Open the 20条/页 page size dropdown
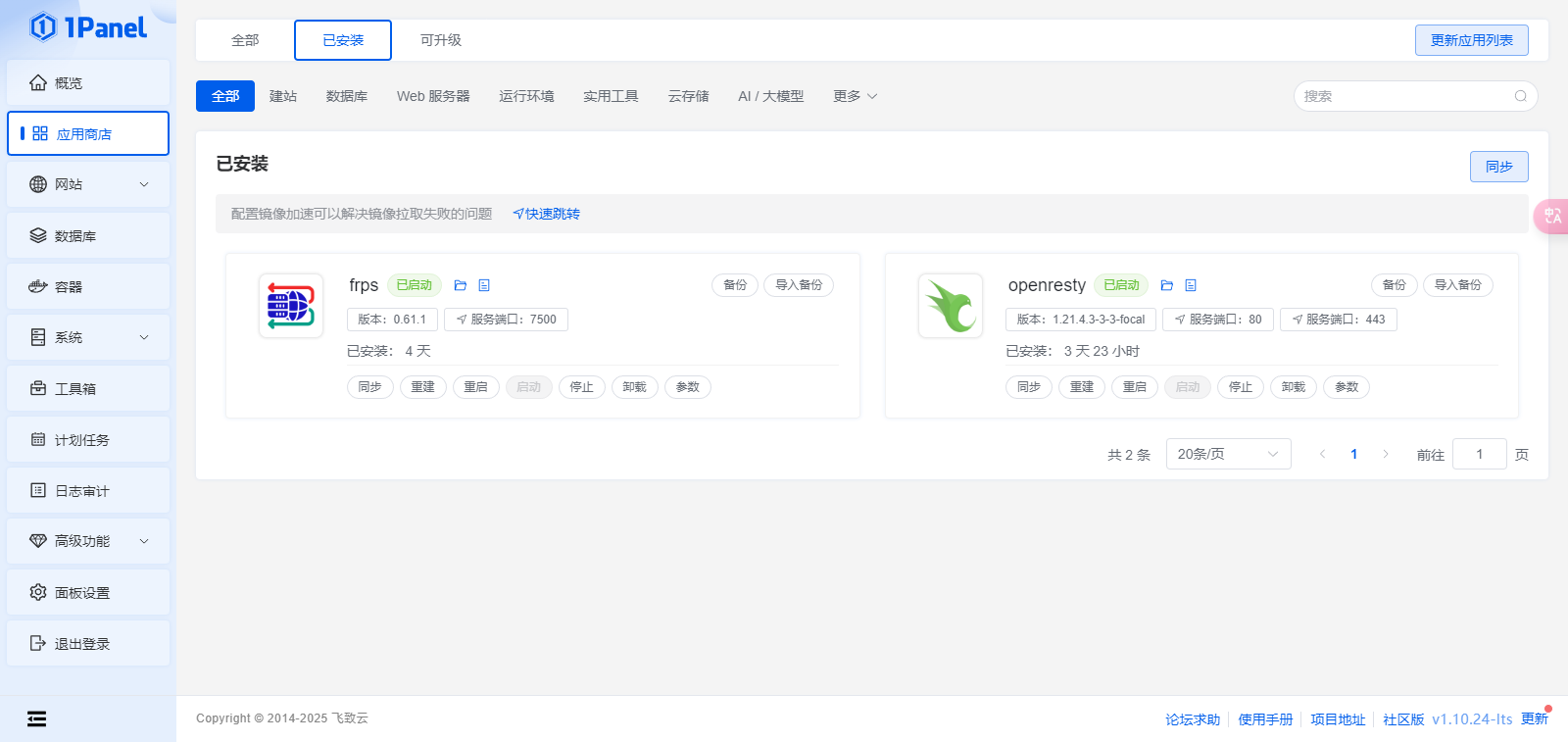This screenshot has width=1568, height=742. pos(1228,454)
